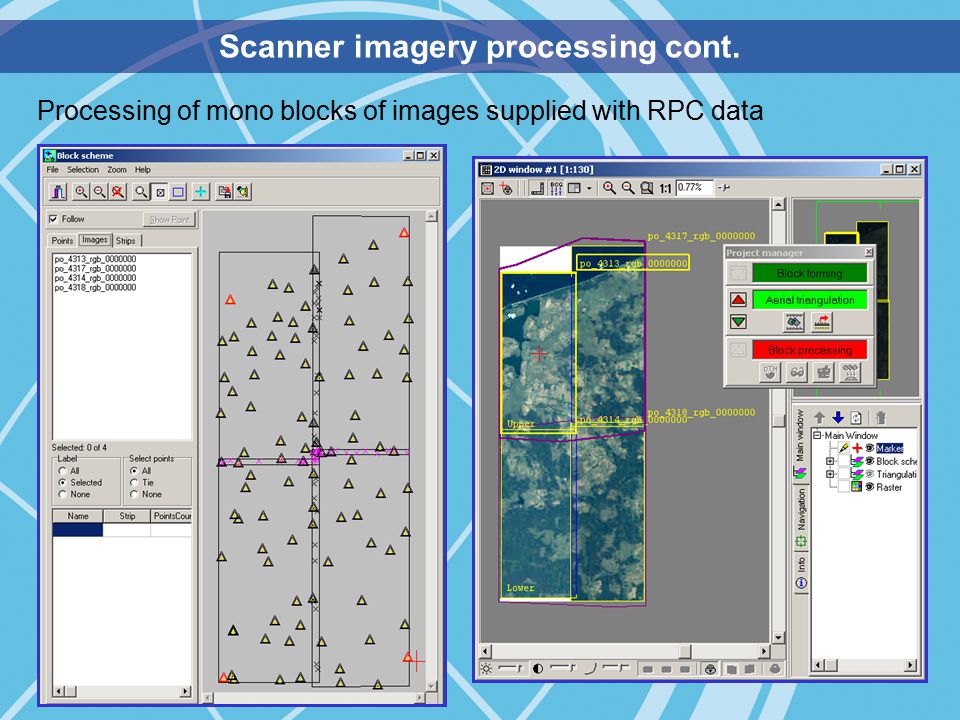Screen dimensions: 960x720
Task: Select 'None' under Select points
Action: pos(133,494)
